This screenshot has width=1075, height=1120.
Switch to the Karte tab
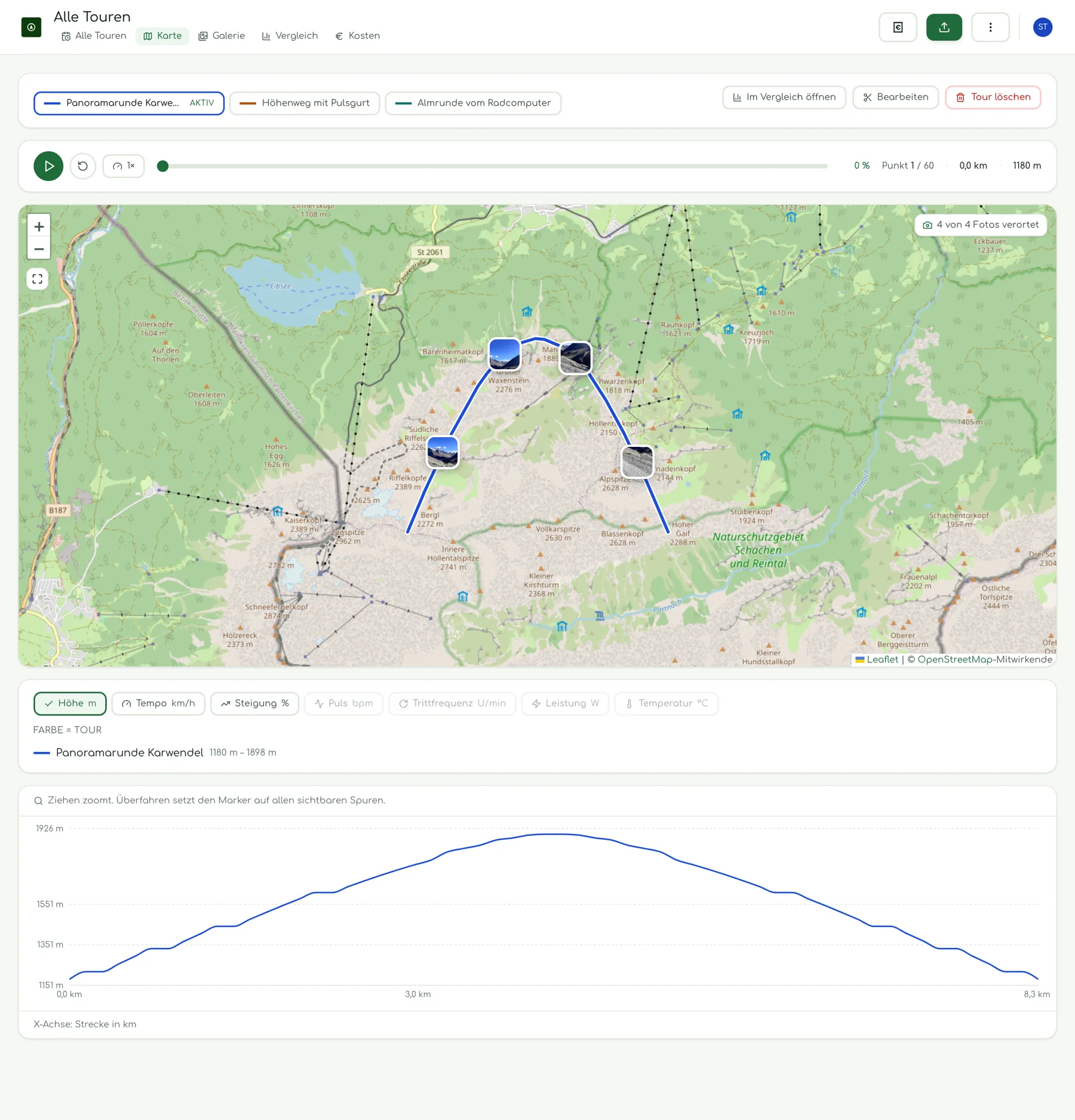(162, 36)
